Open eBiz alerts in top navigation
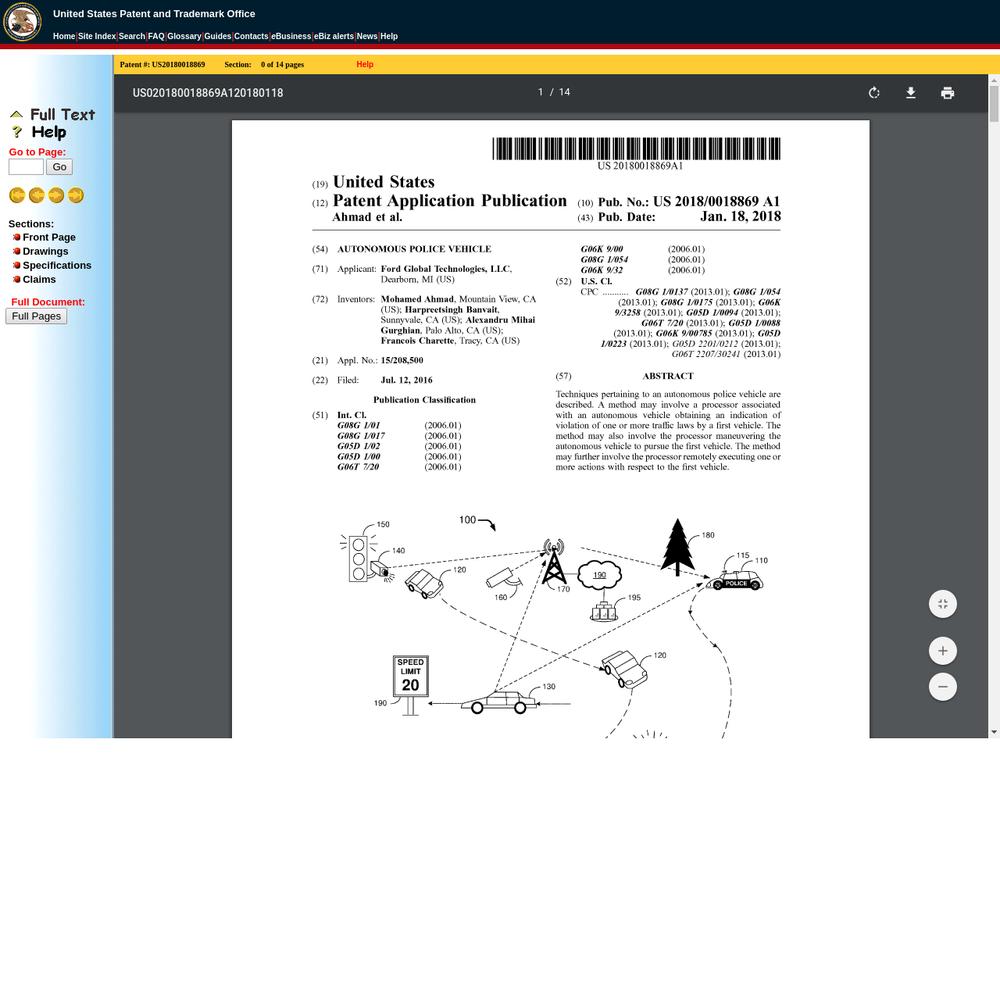The height and width of the screenshot is (1000, 1000). click(334, 36)
